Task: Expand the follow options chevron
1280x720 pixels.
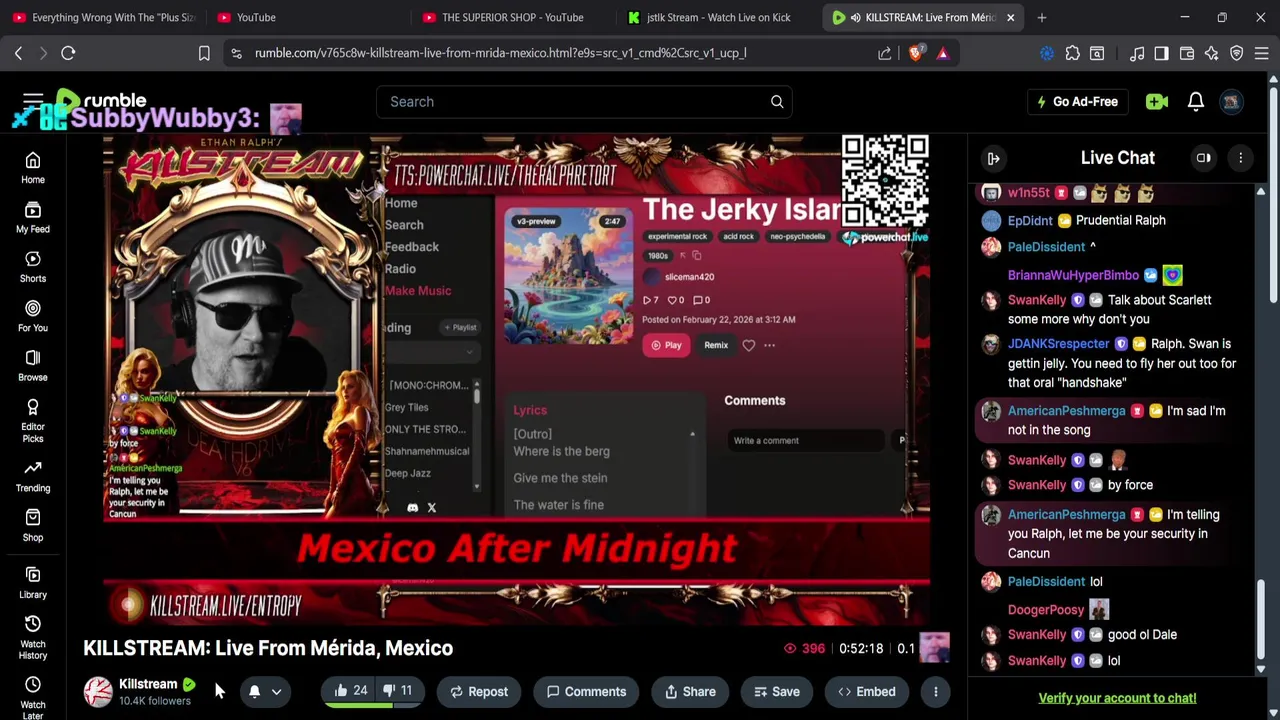Action: pos(277,691)
